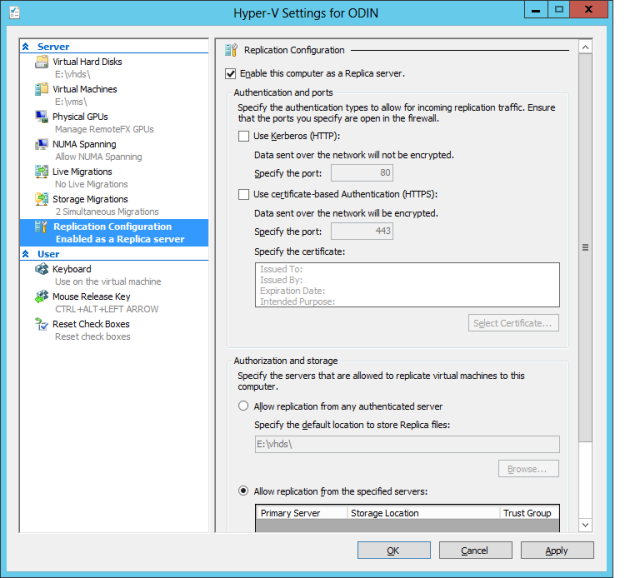
Task: Click the scrollbar up arrow
Action: coord(585,47)
